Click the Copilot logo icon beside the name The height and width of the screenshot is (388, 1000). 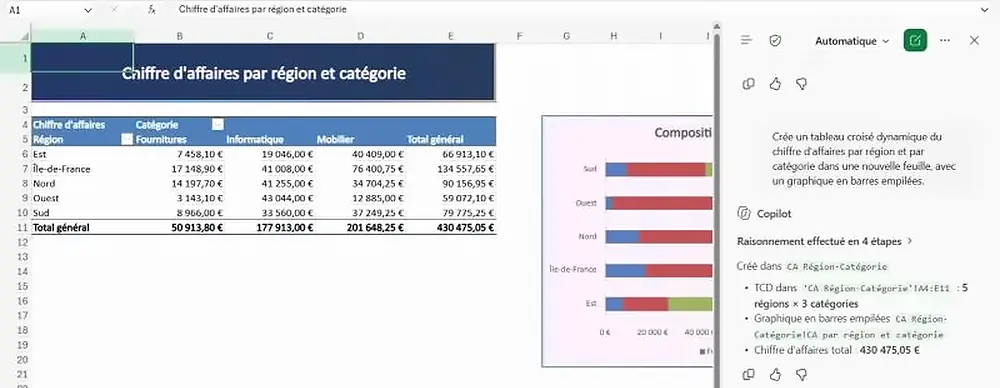point(743,213)
